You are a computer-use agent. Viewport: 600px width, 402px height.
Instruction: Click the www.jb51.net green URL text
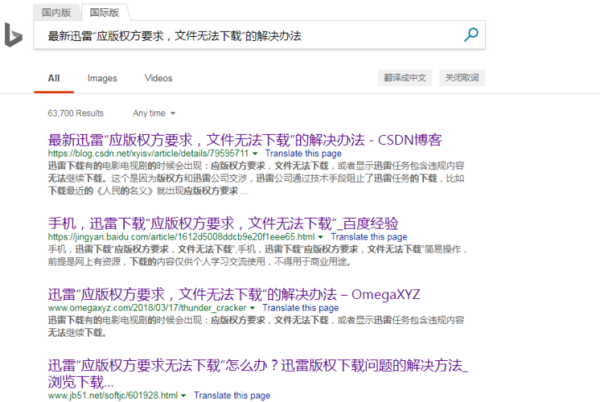click(x=113, y=395)
